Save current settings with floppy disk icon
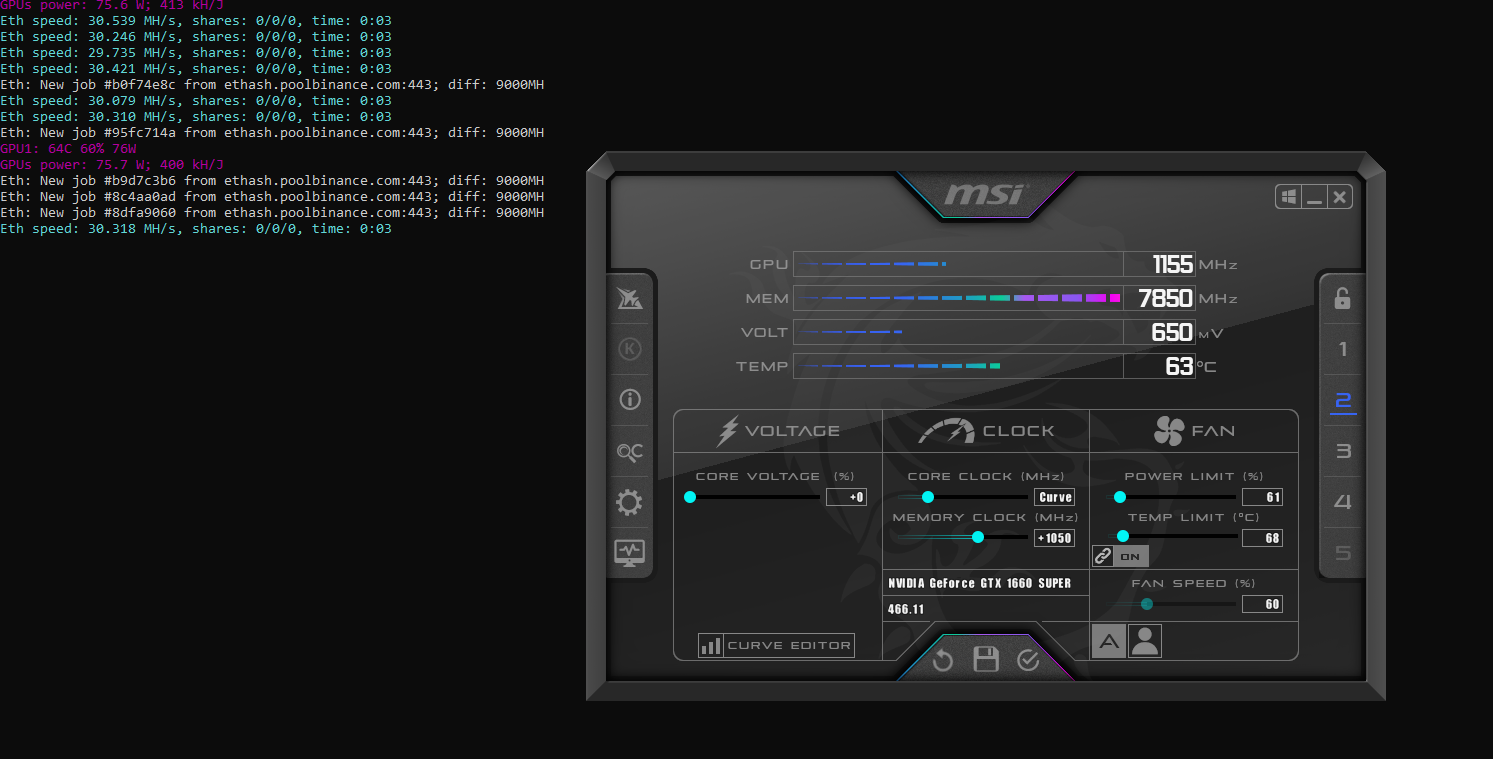This screenshot has height=759, width=1493. click(x=986, y=659)
